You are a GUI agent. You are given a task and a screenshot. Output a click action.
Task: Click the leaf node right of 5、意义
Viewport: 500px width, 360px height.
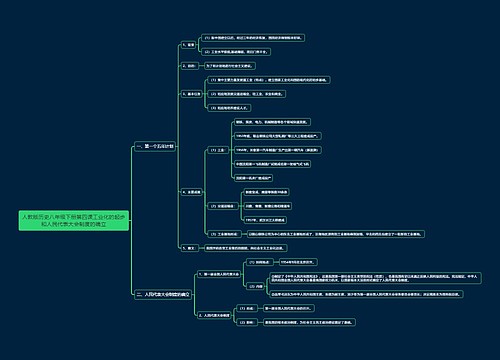pos(246,248)
